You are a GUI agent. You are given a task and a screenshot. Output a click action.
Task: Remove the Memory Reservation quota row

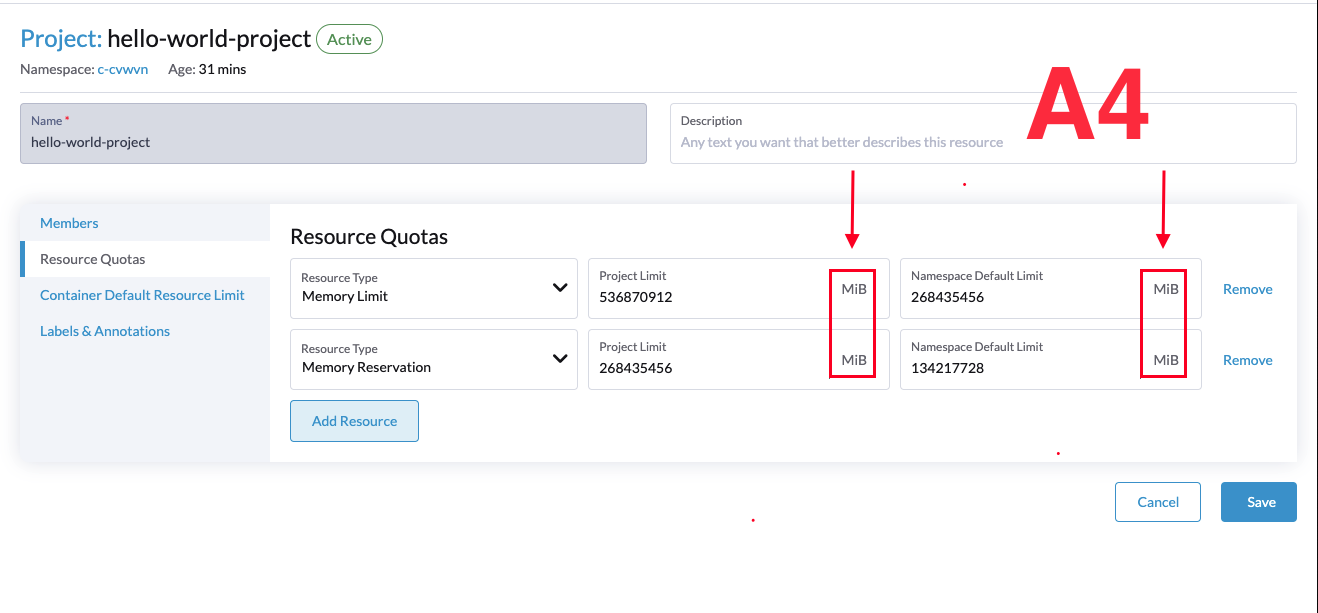click(x=1247, y=359)
